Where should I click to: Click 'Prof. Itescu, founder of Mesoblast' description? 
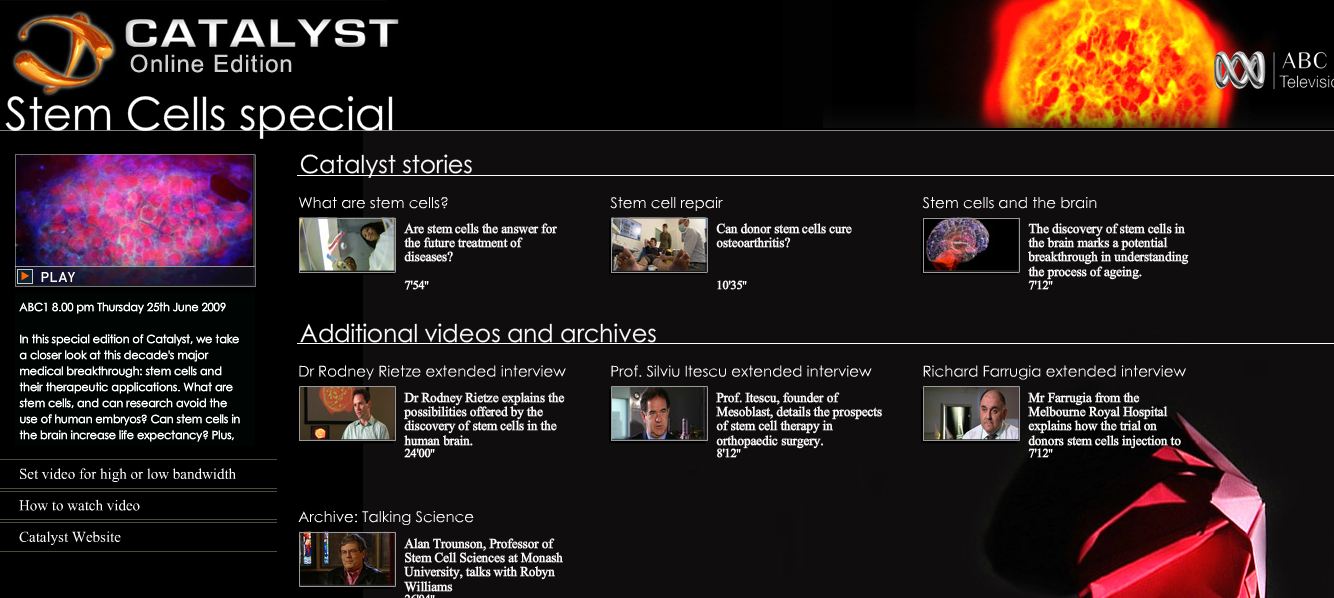(799, 419)
